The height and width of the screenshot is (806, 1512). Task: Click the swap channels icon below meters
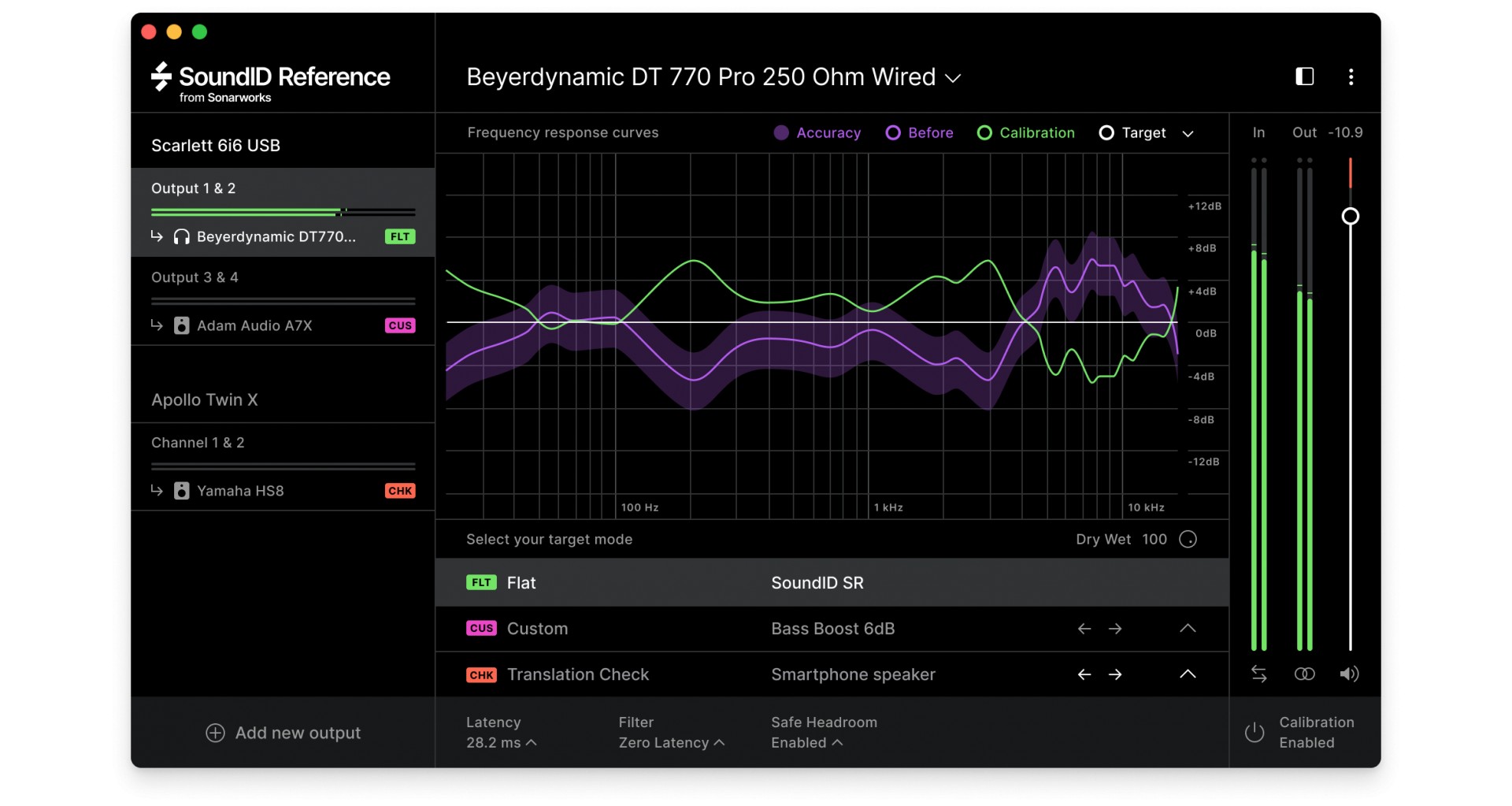1258,674
